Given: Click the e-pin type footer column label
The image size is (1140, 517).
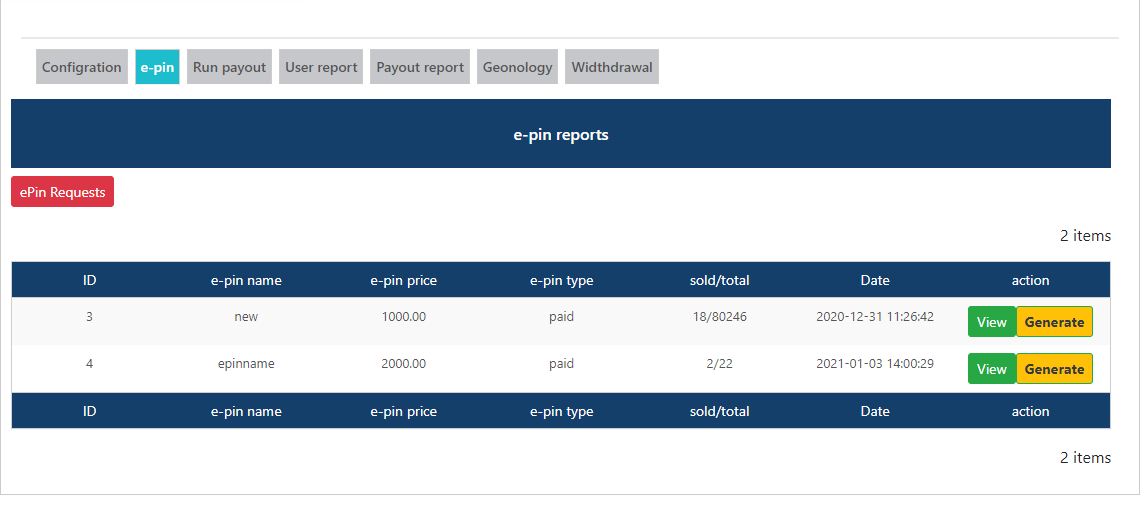Looking at the screenshot, I should 561,411.
